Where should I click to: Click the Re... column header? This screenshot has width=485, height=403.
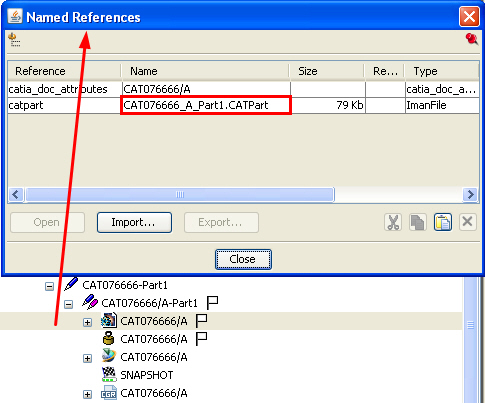tap(384, 71)
